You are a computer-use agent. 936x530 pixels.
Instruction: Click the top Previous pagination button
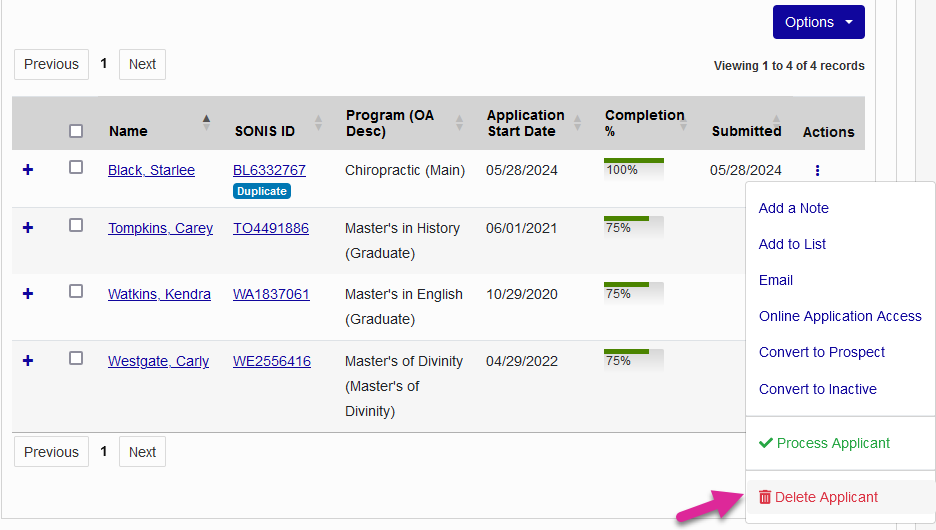click(51, 64)
